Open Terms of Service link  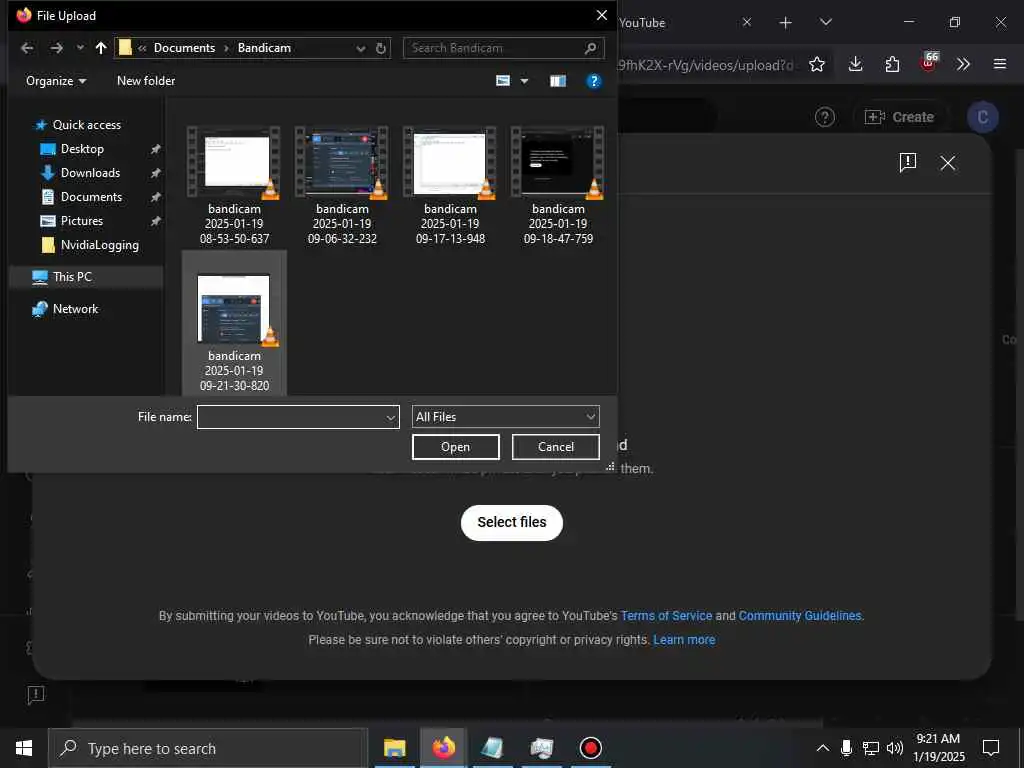666,616
